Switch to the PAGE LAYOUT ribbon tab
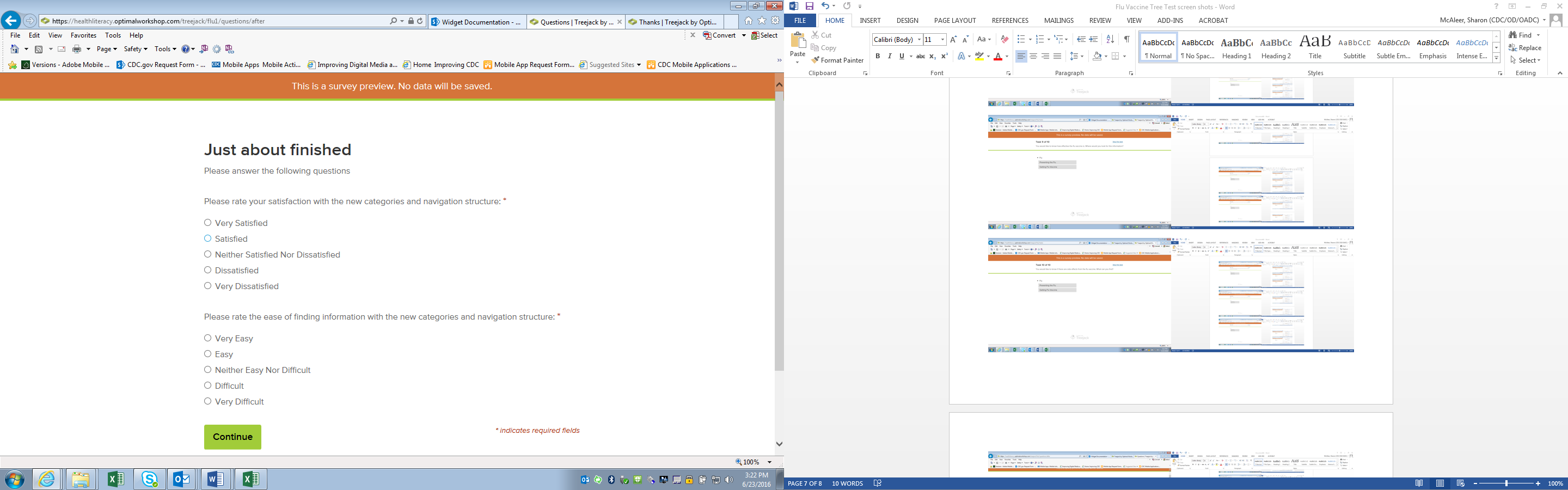Screen dimensions: 1568x490 click(954, 21)
